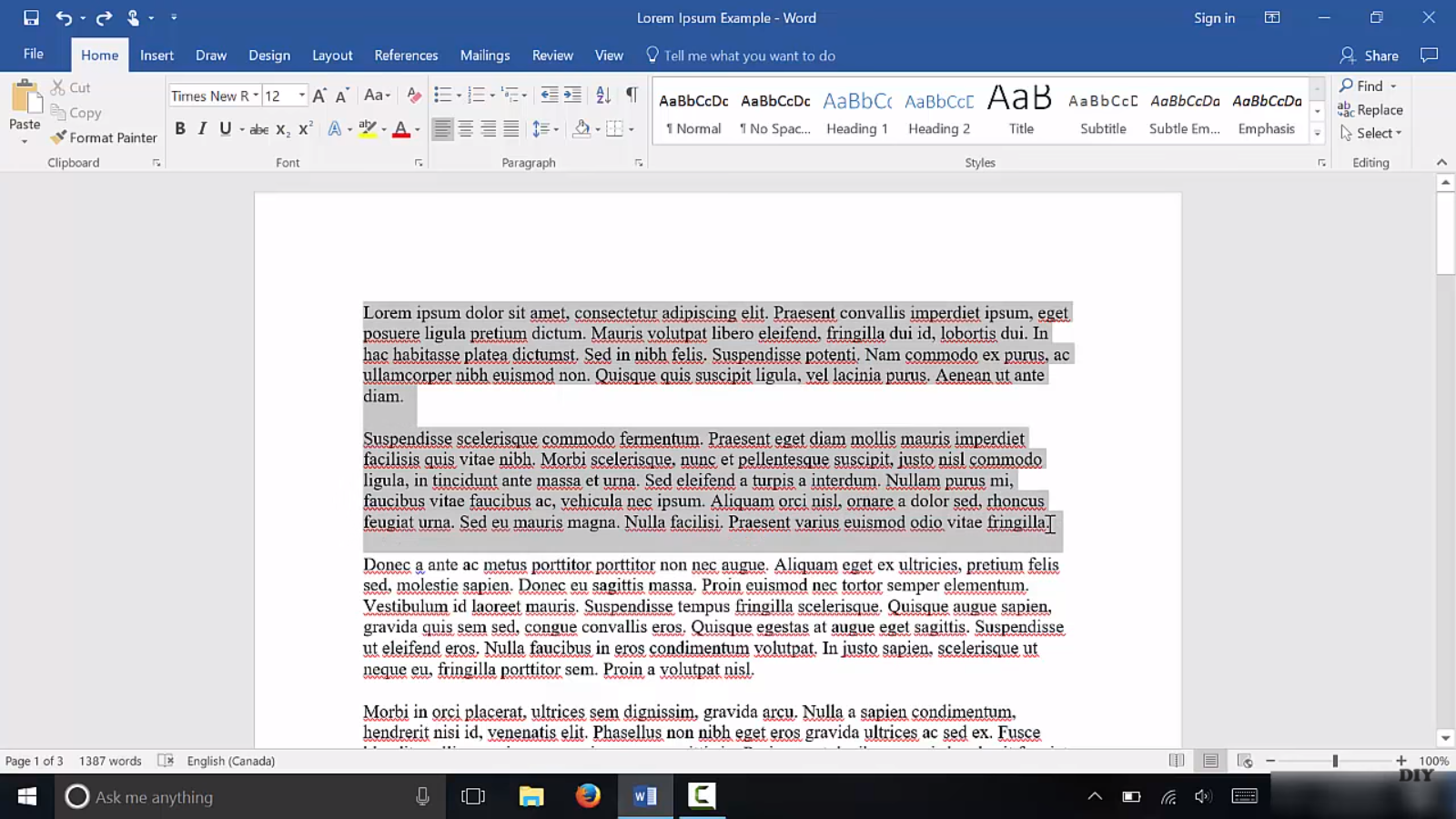Click the Increase Indent icon
This screenshot has width=1456, height=819.
(x=572, y=96)
